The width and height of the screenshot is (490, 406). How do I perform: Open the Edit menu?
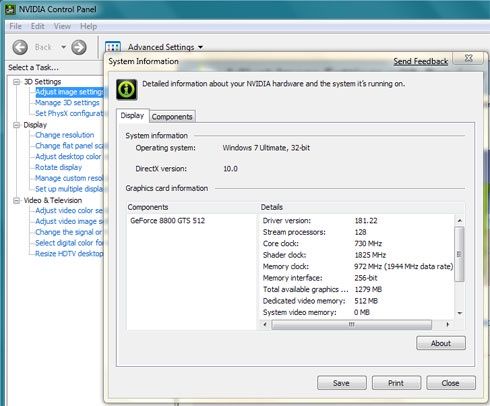click(38, 26)
